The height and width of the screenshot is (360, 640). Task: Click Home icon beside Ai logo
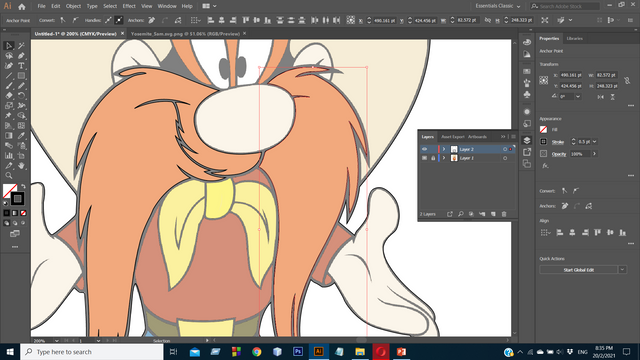click(22, 6)
